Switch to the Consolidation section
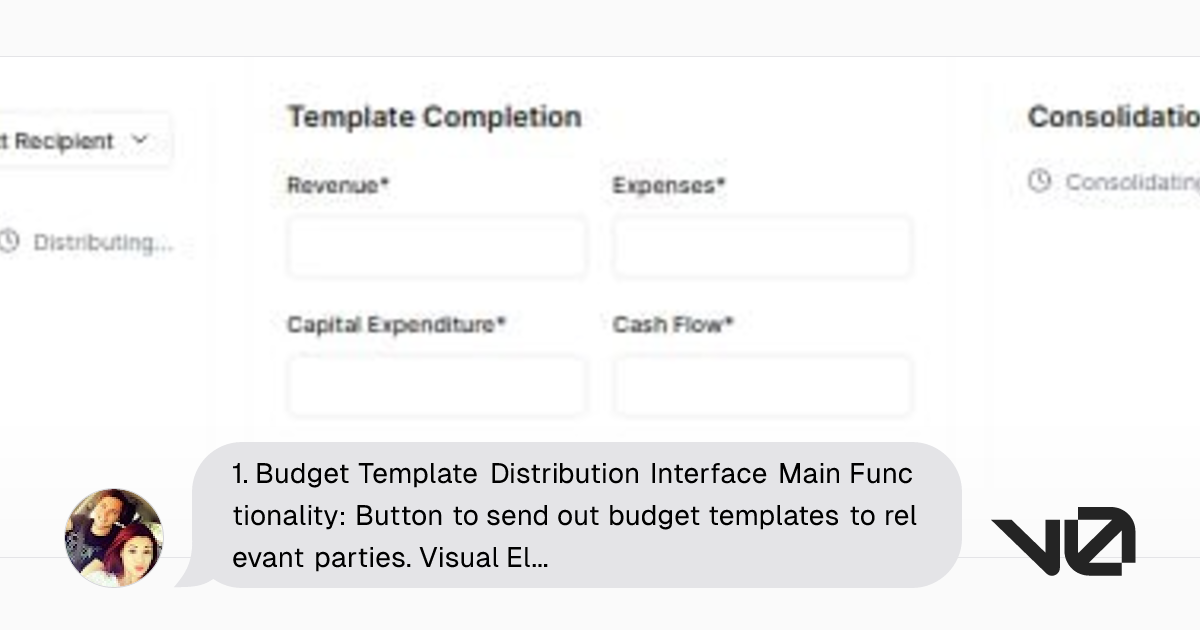 [1110, 116]
